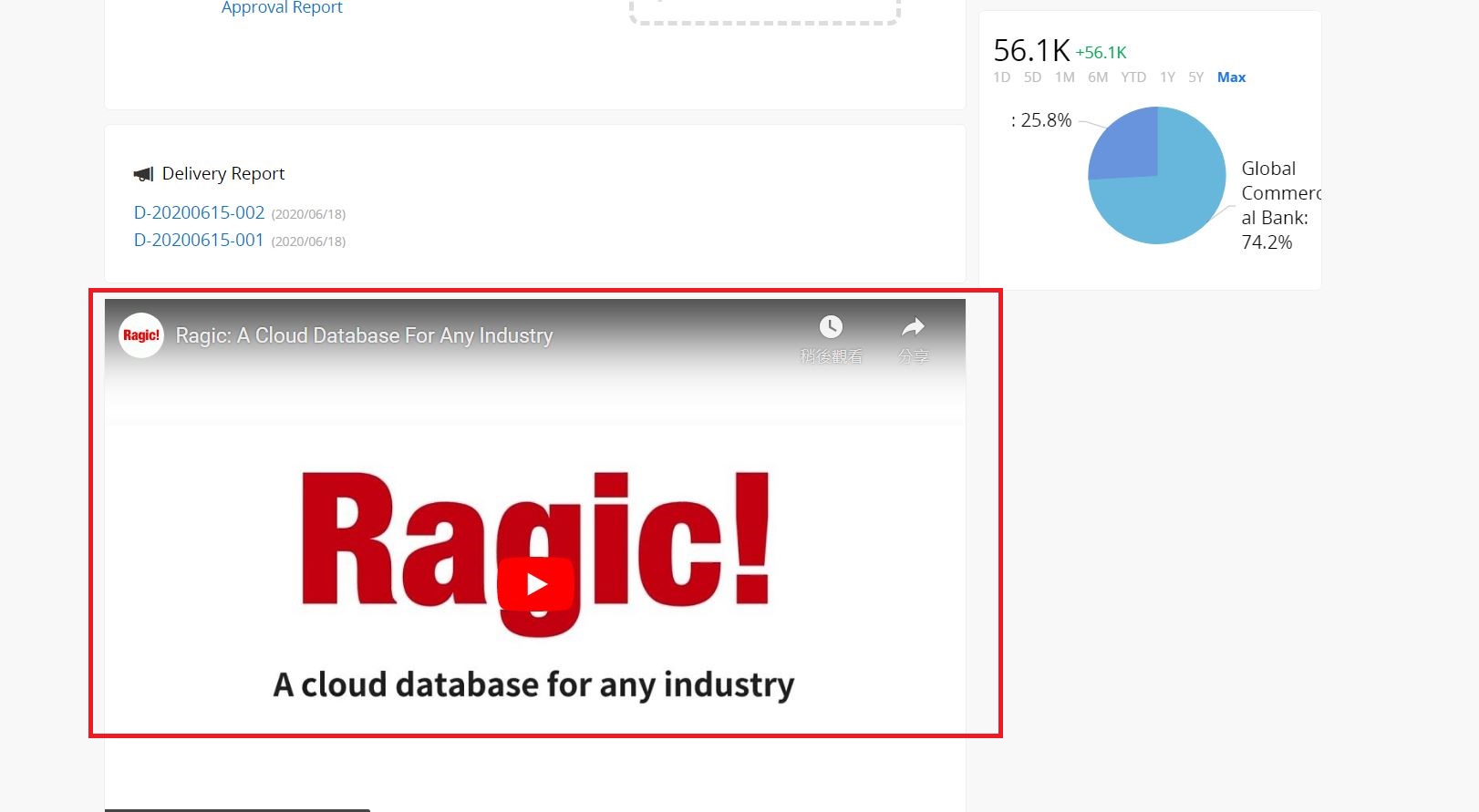Select the 6M time range
This screenshot has height=812, width=1479.
1098,77
